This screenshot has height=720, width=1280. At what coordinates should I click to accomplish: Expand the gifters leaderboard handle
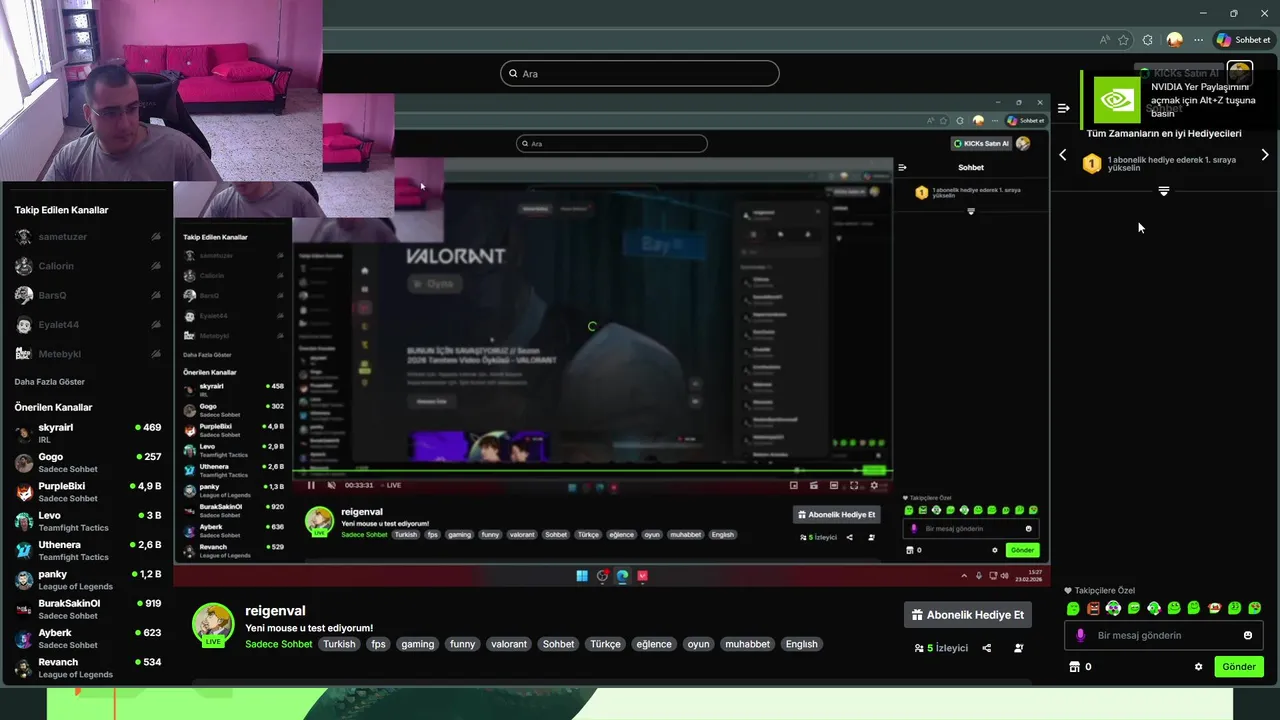1164,191
